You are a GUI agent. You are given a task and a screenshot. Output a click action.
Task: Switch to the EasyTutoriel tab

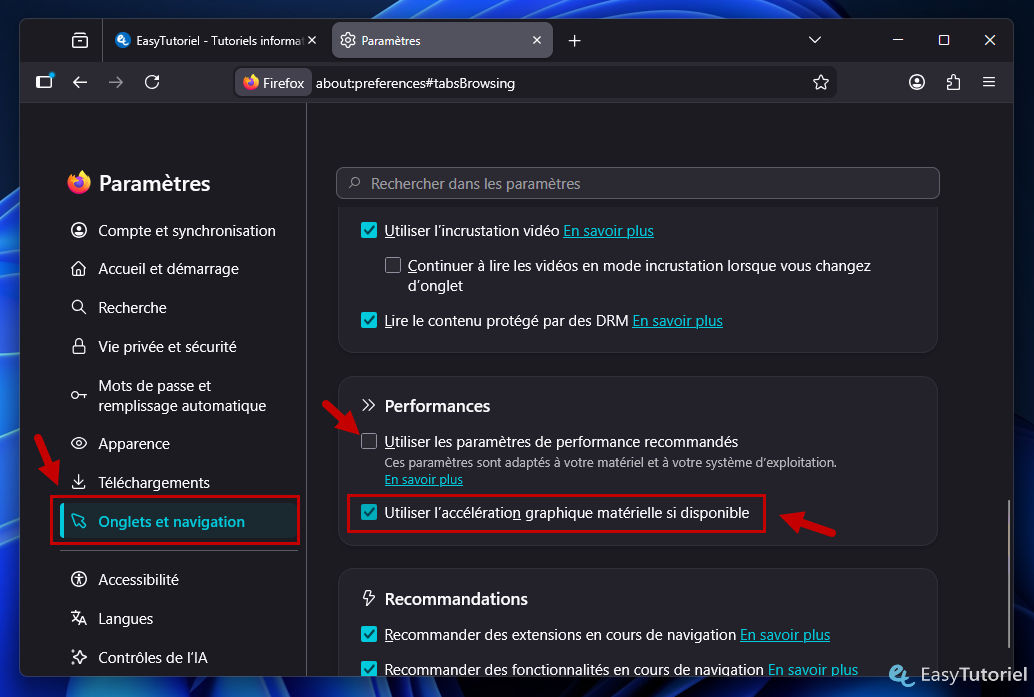tap(216, 41)
